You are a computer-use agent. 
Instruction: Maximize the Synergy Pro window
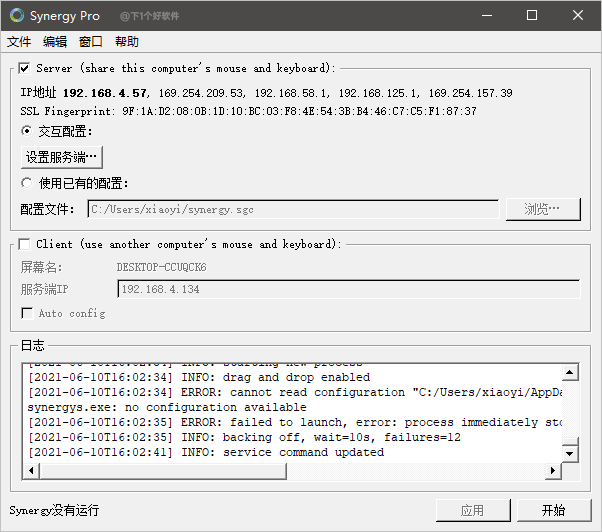[x=532, y=15]
